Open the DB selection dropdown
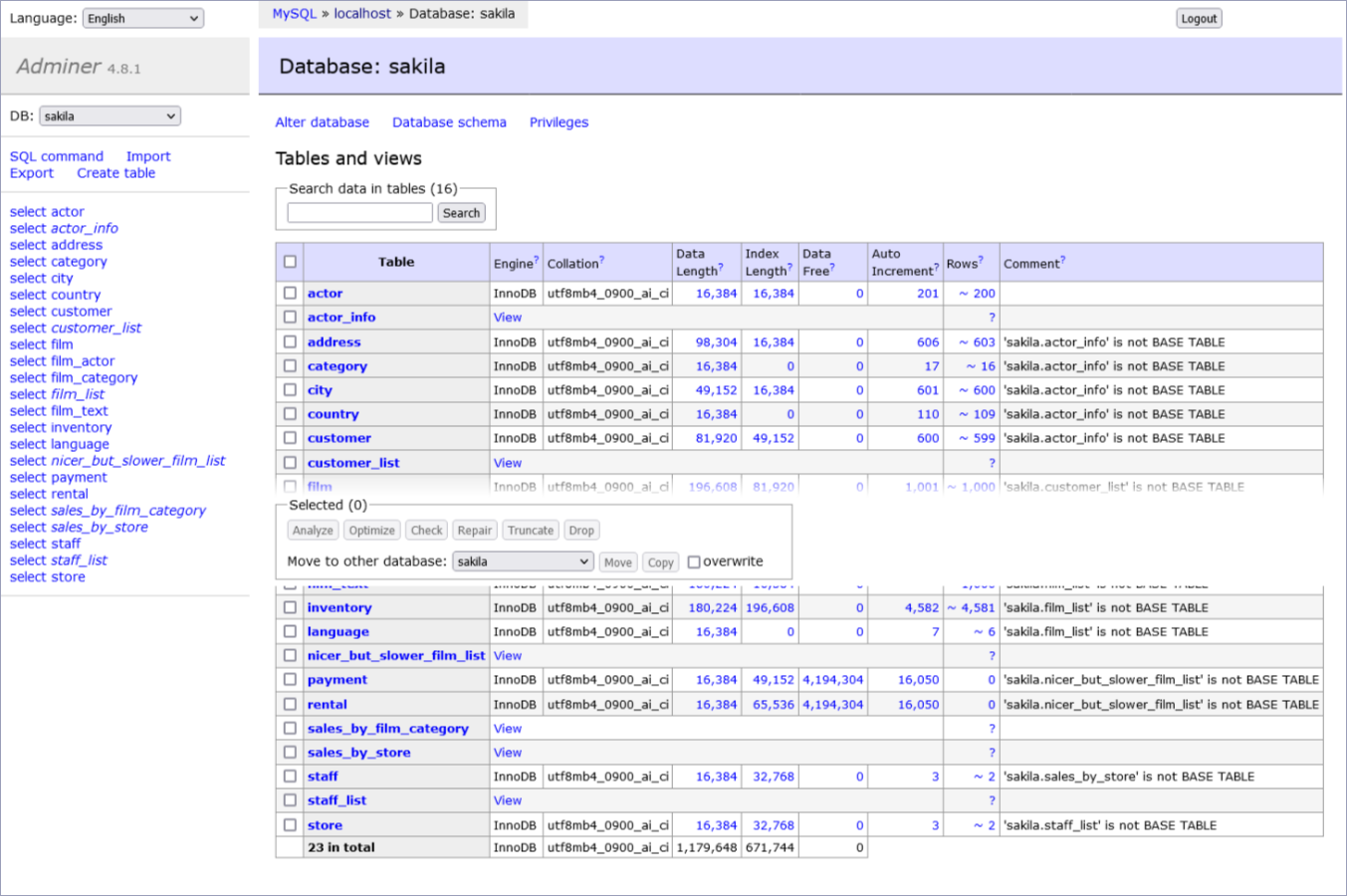 (x=110, y=115)
